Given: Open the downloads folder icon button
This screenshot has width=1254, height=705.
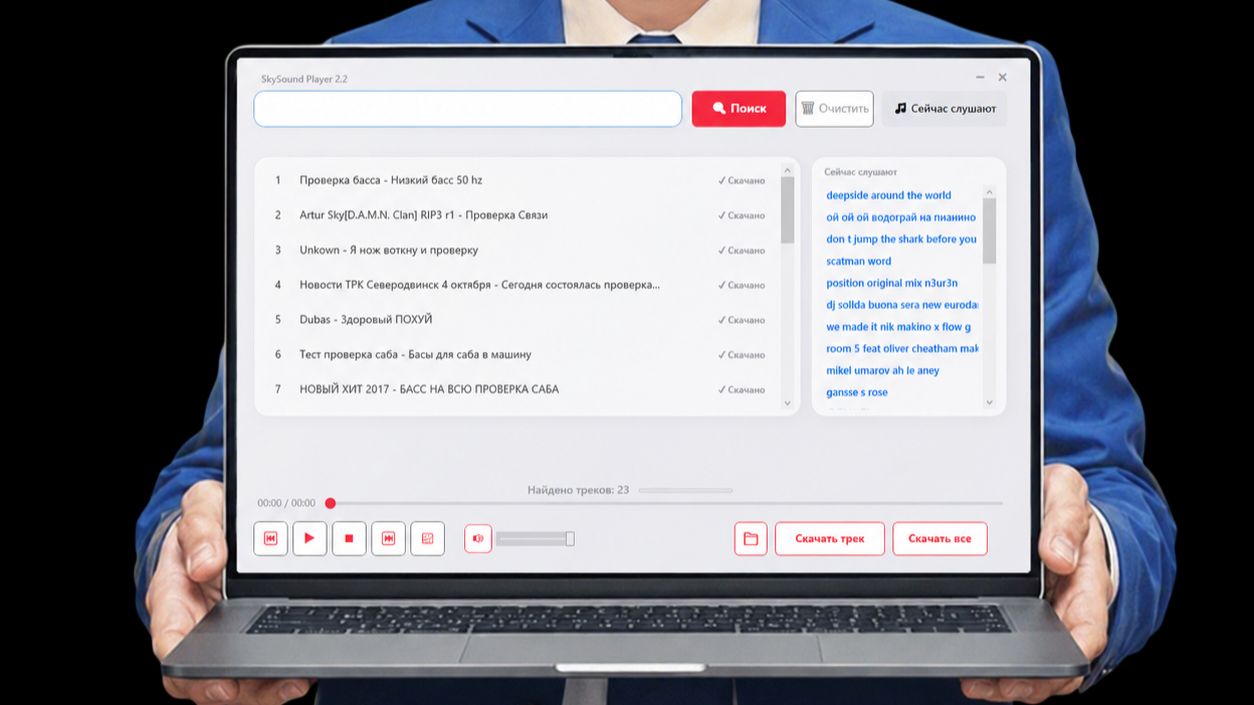Looking at the screenshot, I should tap(750, 538).
